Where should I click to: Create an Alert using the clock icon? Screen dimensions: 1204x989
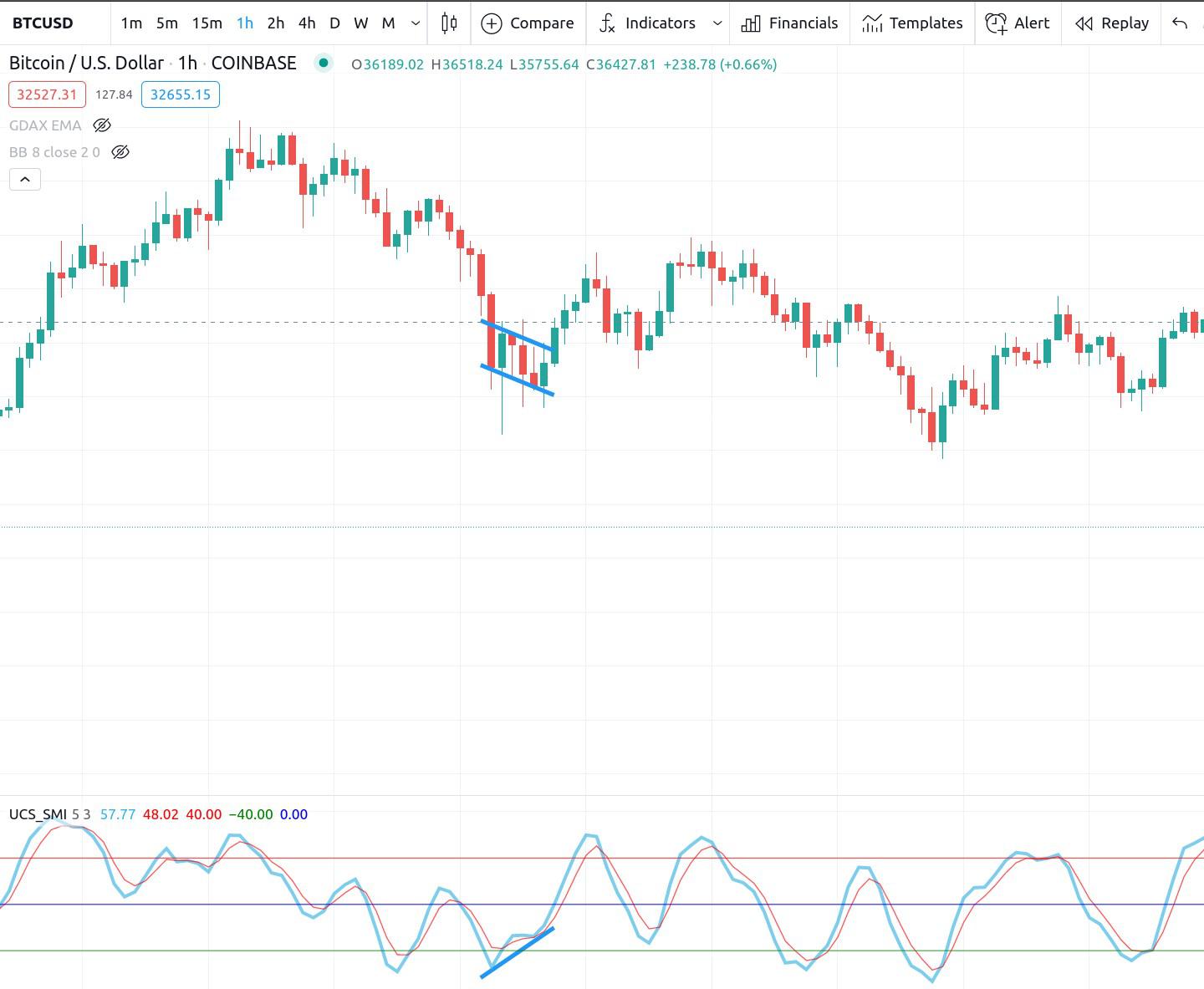pos(996,23)
